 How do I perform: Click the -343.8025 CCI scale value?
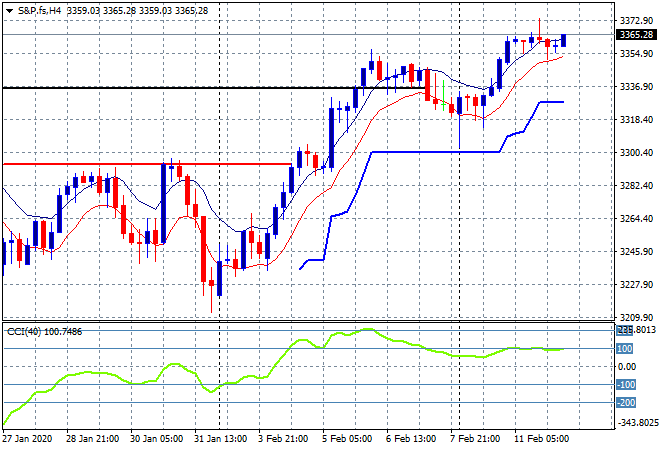click(638, 423)
